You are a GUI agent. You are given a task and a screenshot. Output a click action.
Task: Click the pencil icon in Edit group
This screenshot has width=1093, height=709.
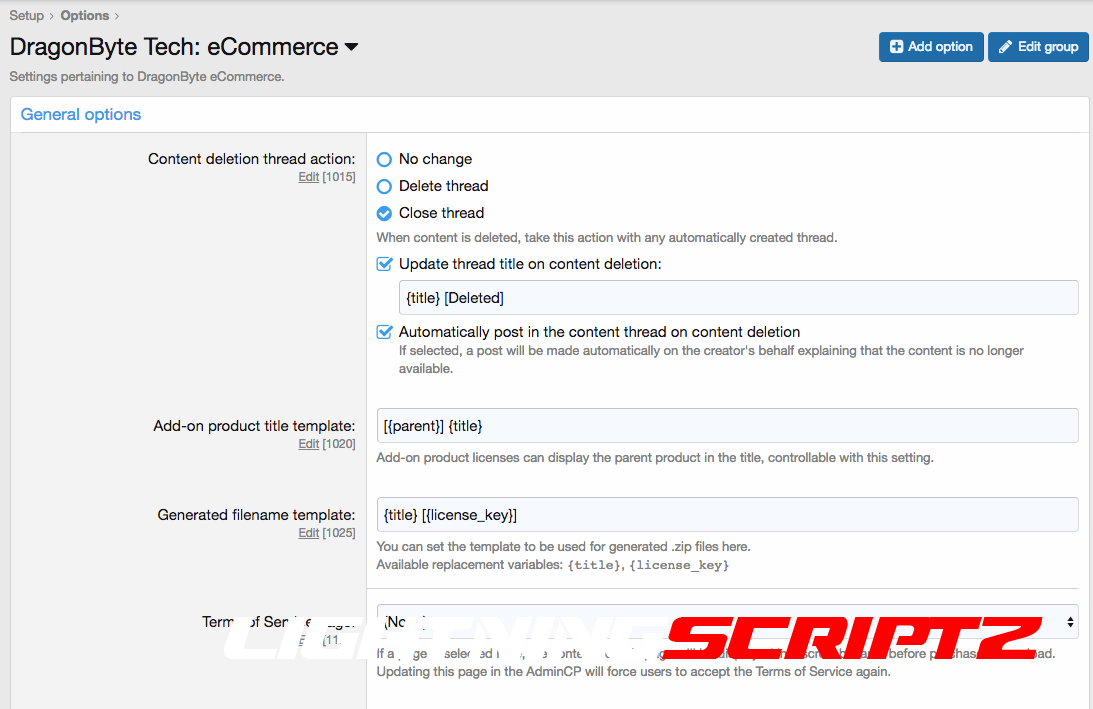[x=1005, y=47]
